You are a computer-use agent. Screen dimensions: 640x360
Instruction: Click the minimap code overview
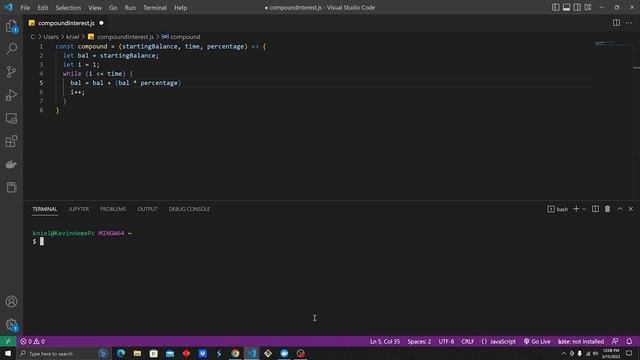(x=613, y=44)
